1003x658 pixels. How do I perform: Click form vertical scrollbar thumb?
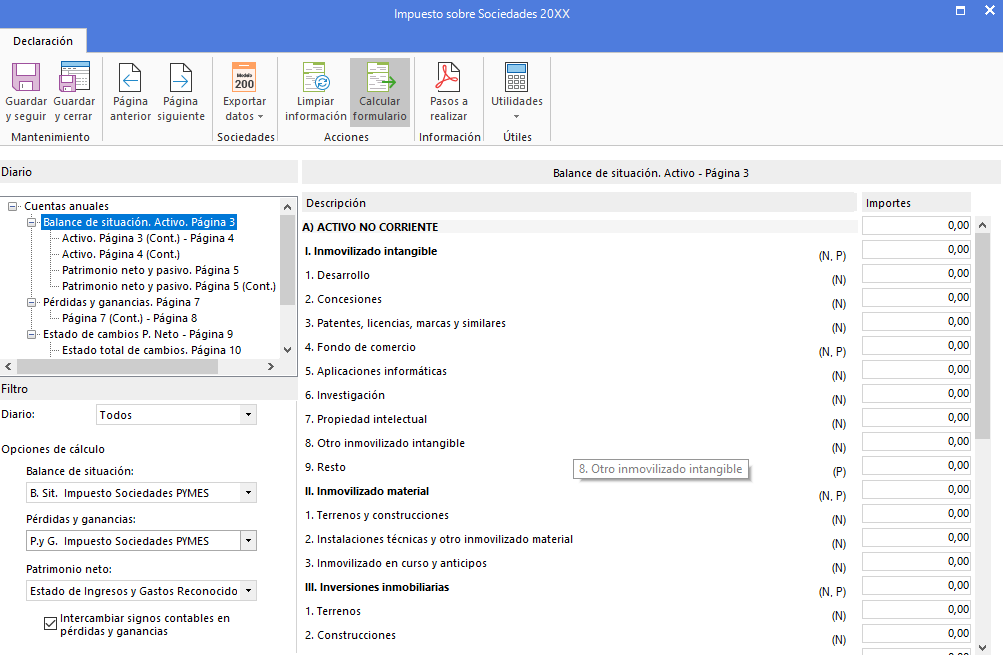983,336
